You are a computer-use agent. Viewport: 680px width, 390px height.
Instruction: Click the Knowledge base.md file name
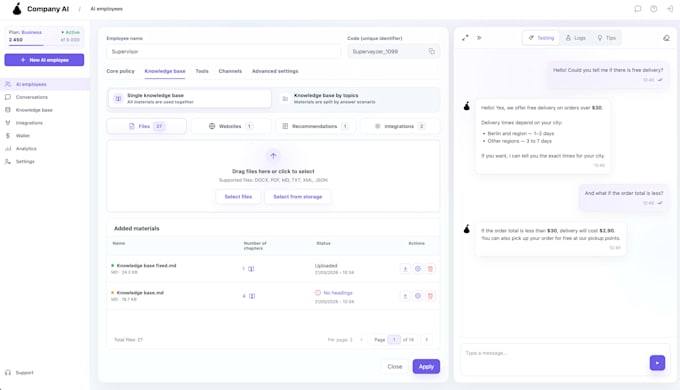[x=140, y=293]
